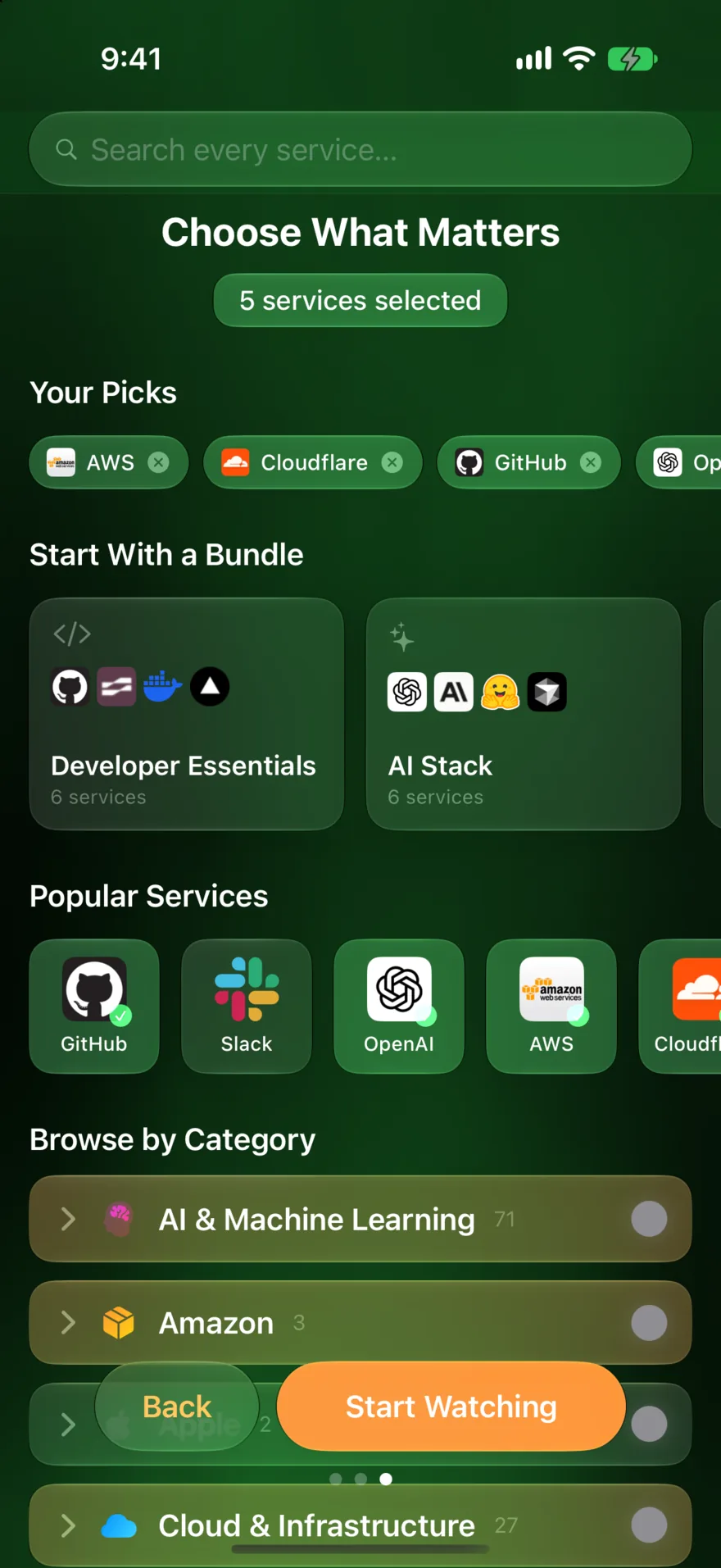Tap the black cube icon in AI Stack
The height and width of the screenshot is (1568, 721).
click(x=547, y=692)
